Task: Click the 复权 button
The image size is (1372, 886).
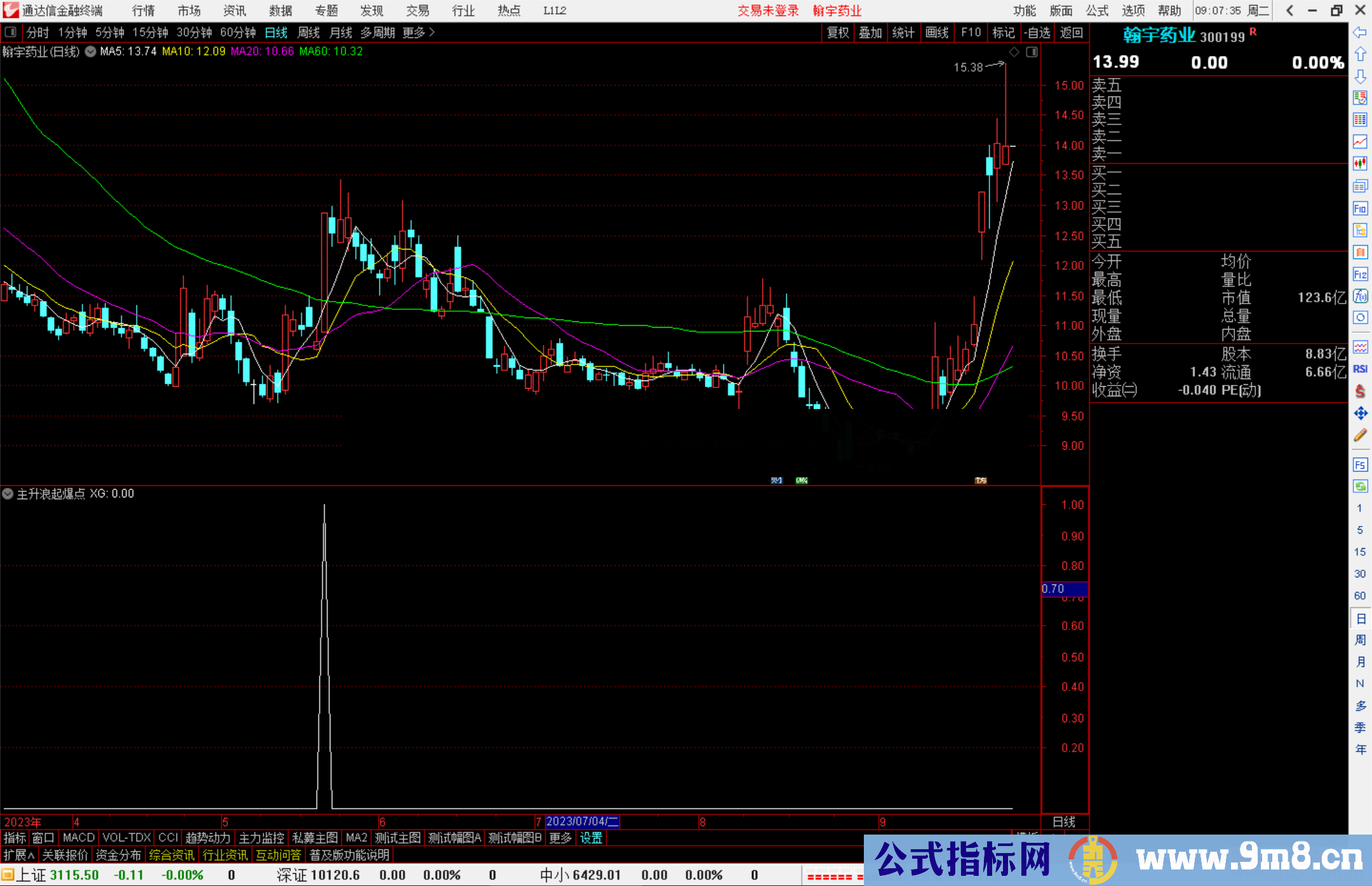Action: pos(837,32)
